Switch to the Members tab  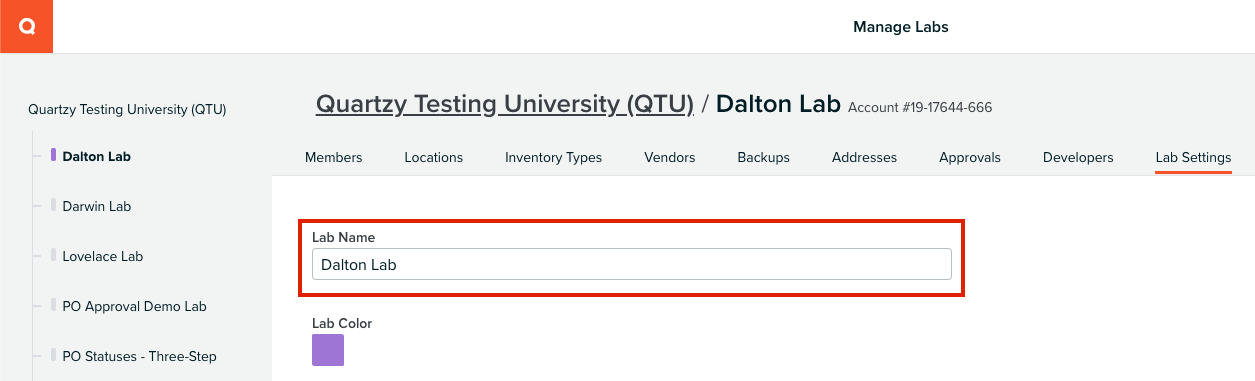333,157
